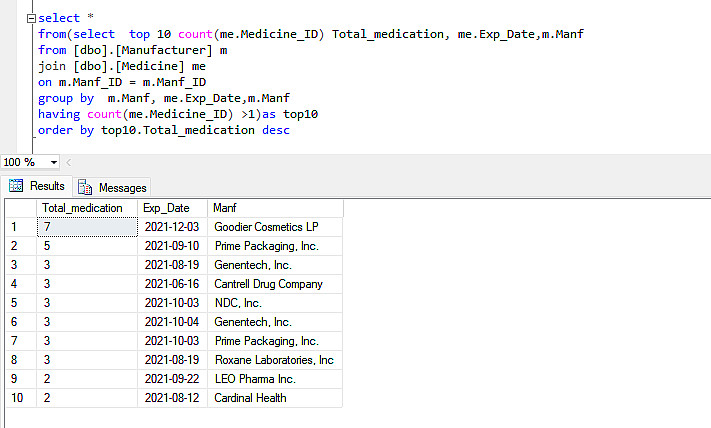Click cell 'Roxane Laboratories, Inc'
Image resolution: width=711 pixels, height=428 pixels.
click(x=275, y=360)
